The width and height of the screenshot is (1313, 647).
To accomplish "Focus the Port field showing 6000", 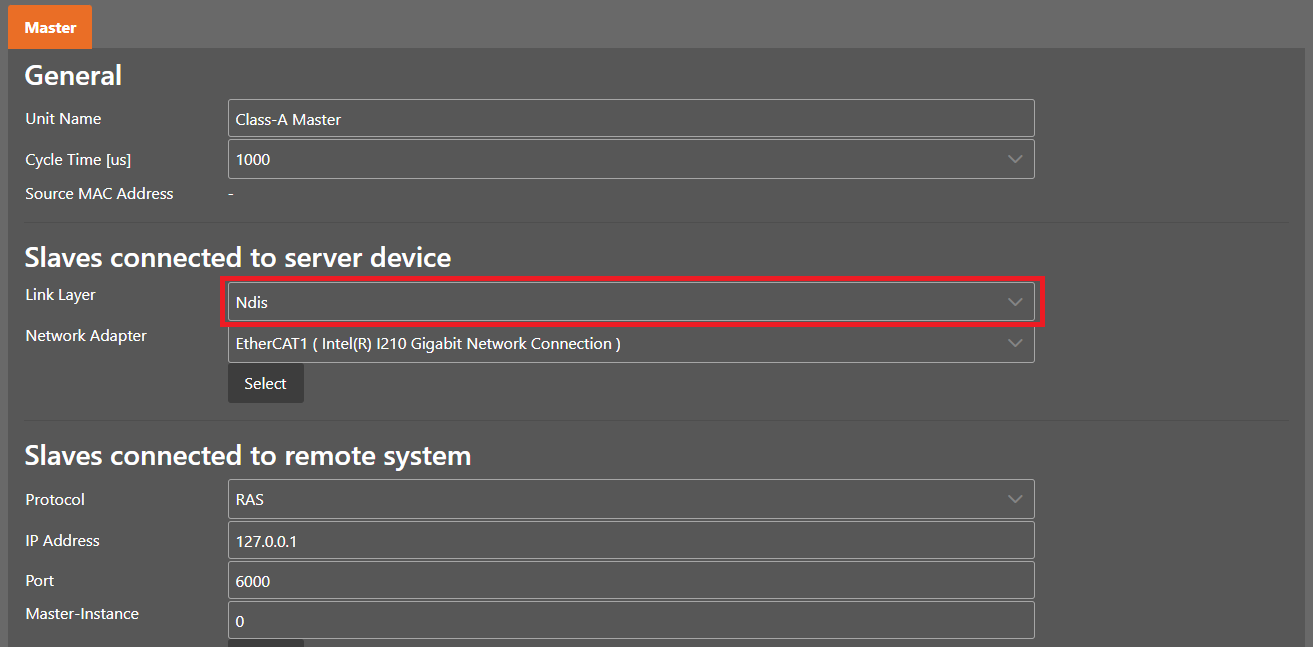I will click(x=630, y=581).
